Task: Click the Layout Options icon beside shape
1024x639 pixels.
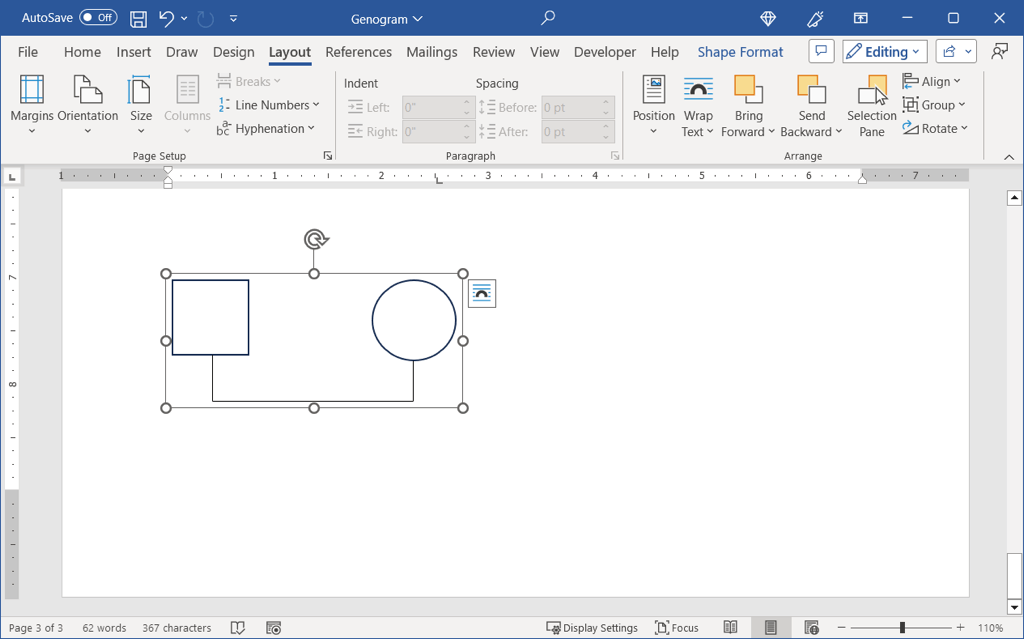Action: 482,294
